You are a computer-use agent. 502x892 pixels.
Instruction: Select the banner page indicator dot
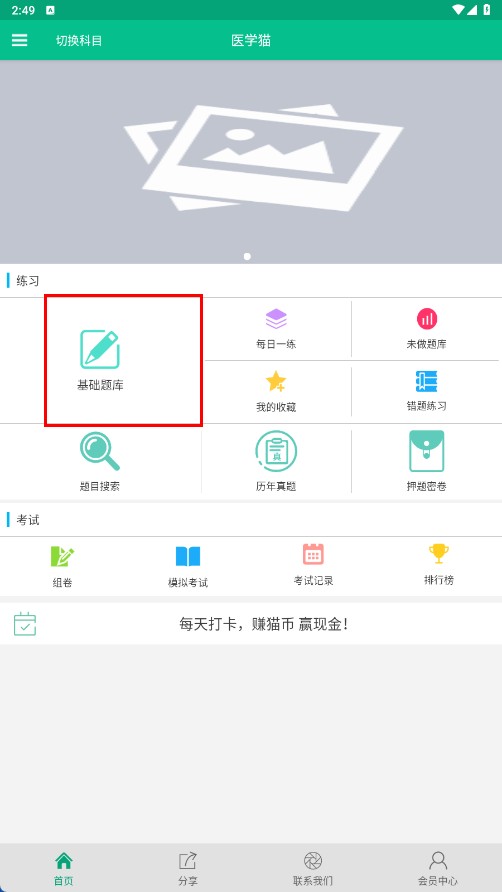247,257
